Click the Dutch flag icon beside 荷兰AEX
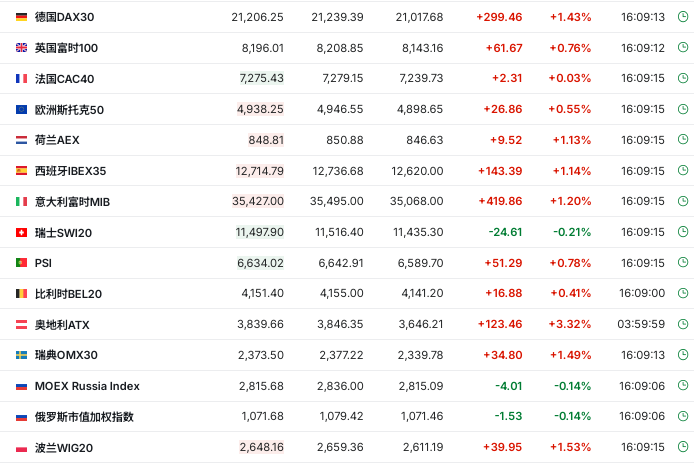This screenshot has width=699, height=464. point(21,140)
